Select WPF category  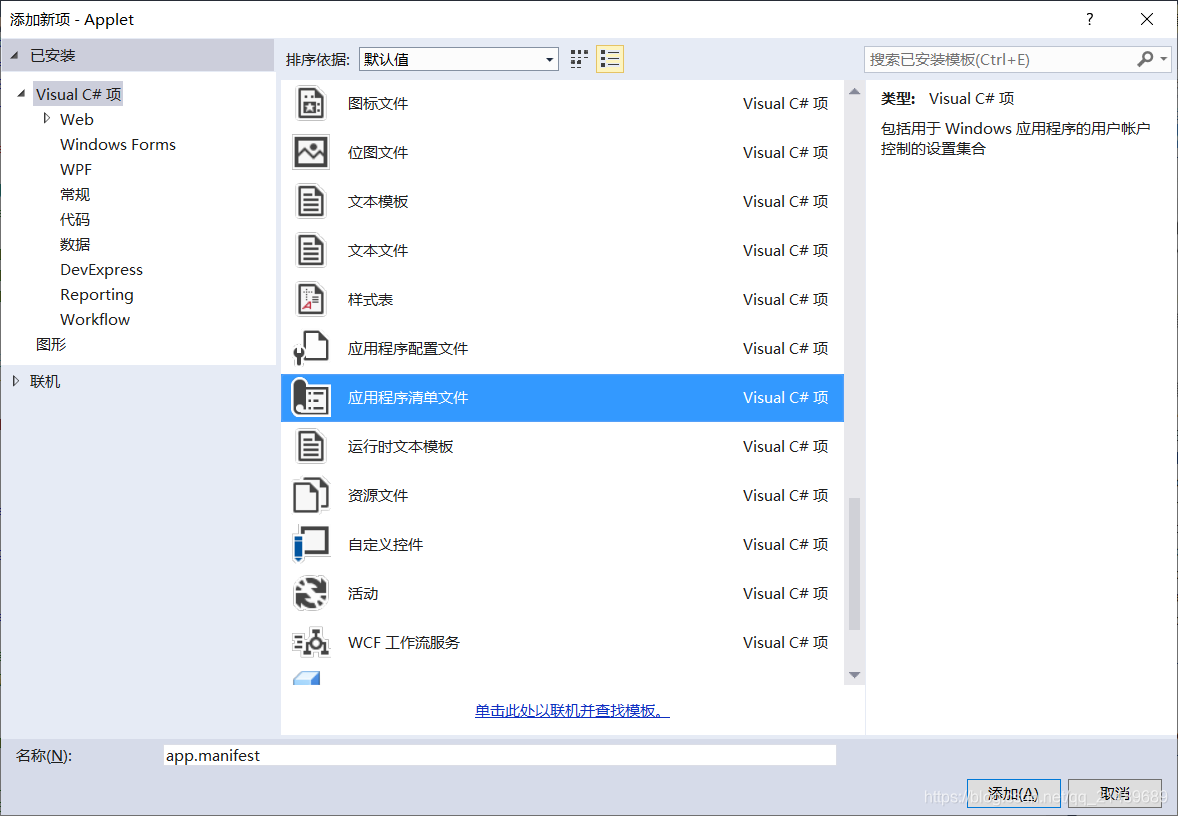[76, 169]
